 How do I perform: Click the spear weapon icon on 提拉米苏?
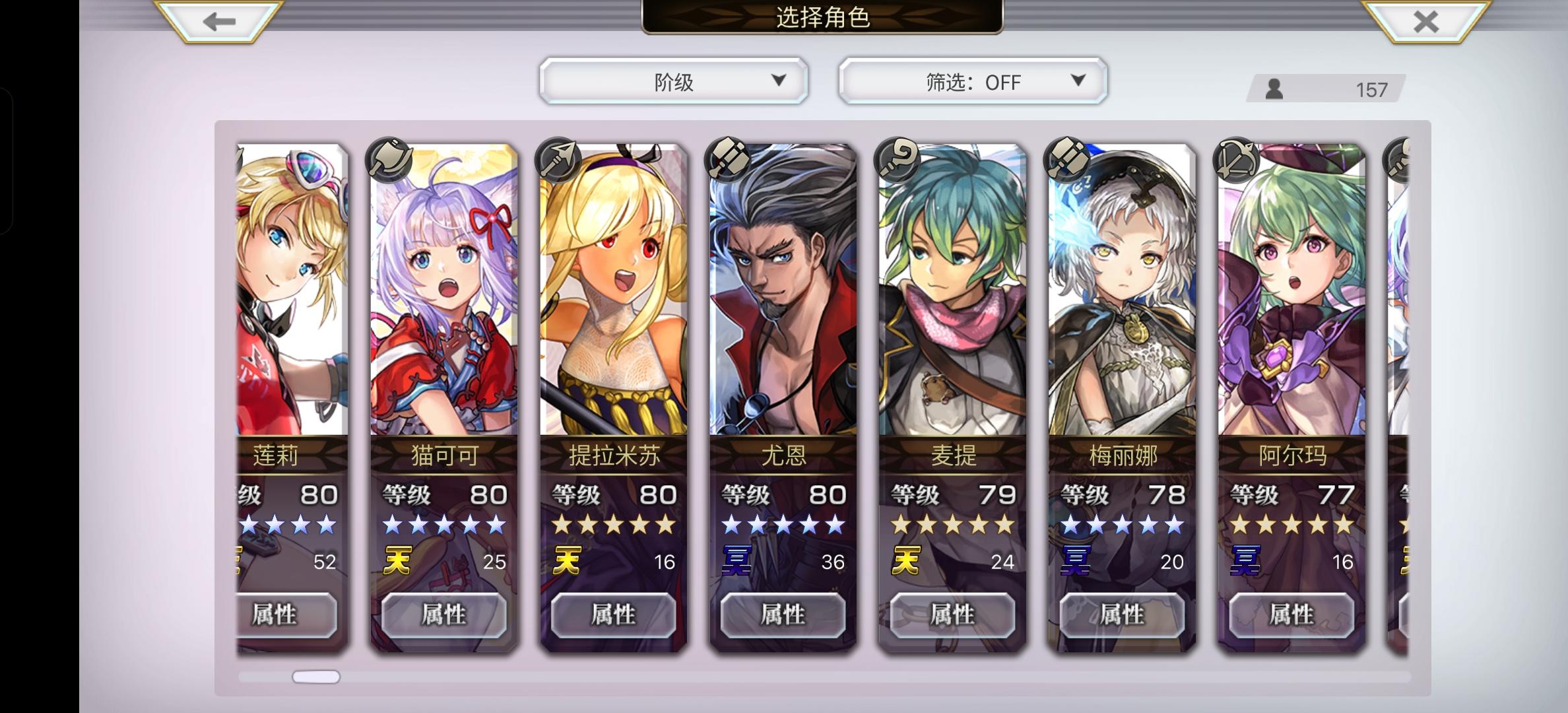pyautogui.click(x=559, y=160)
